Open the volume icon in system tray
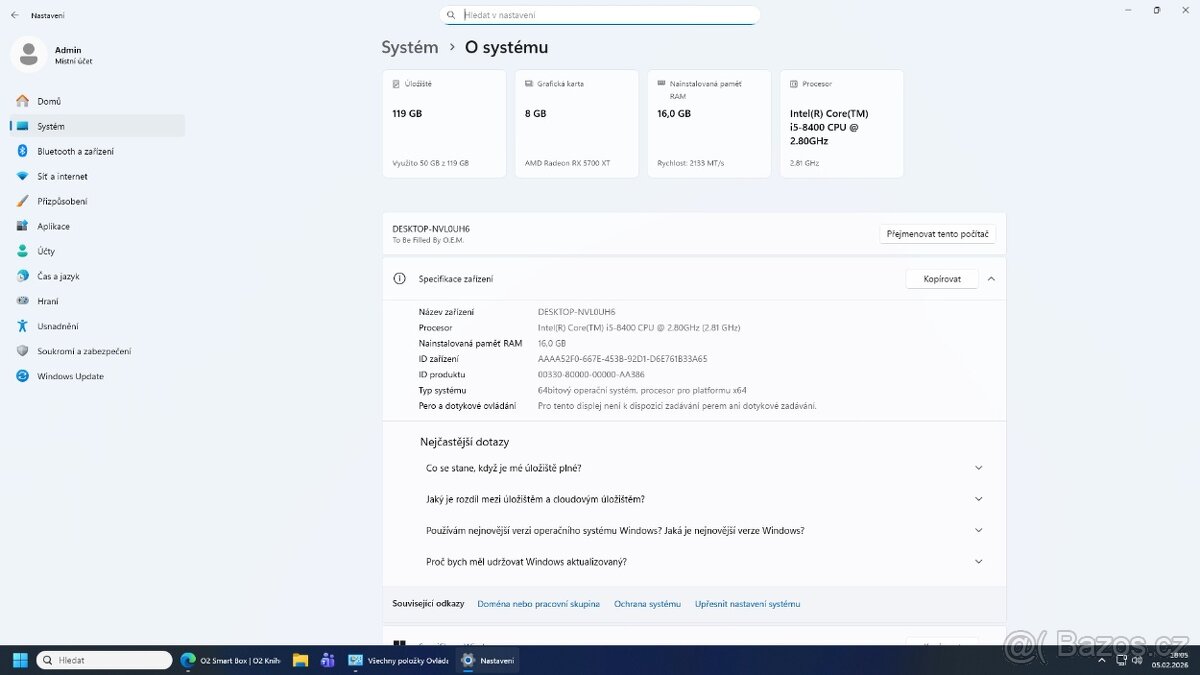 pos(1138,660)
